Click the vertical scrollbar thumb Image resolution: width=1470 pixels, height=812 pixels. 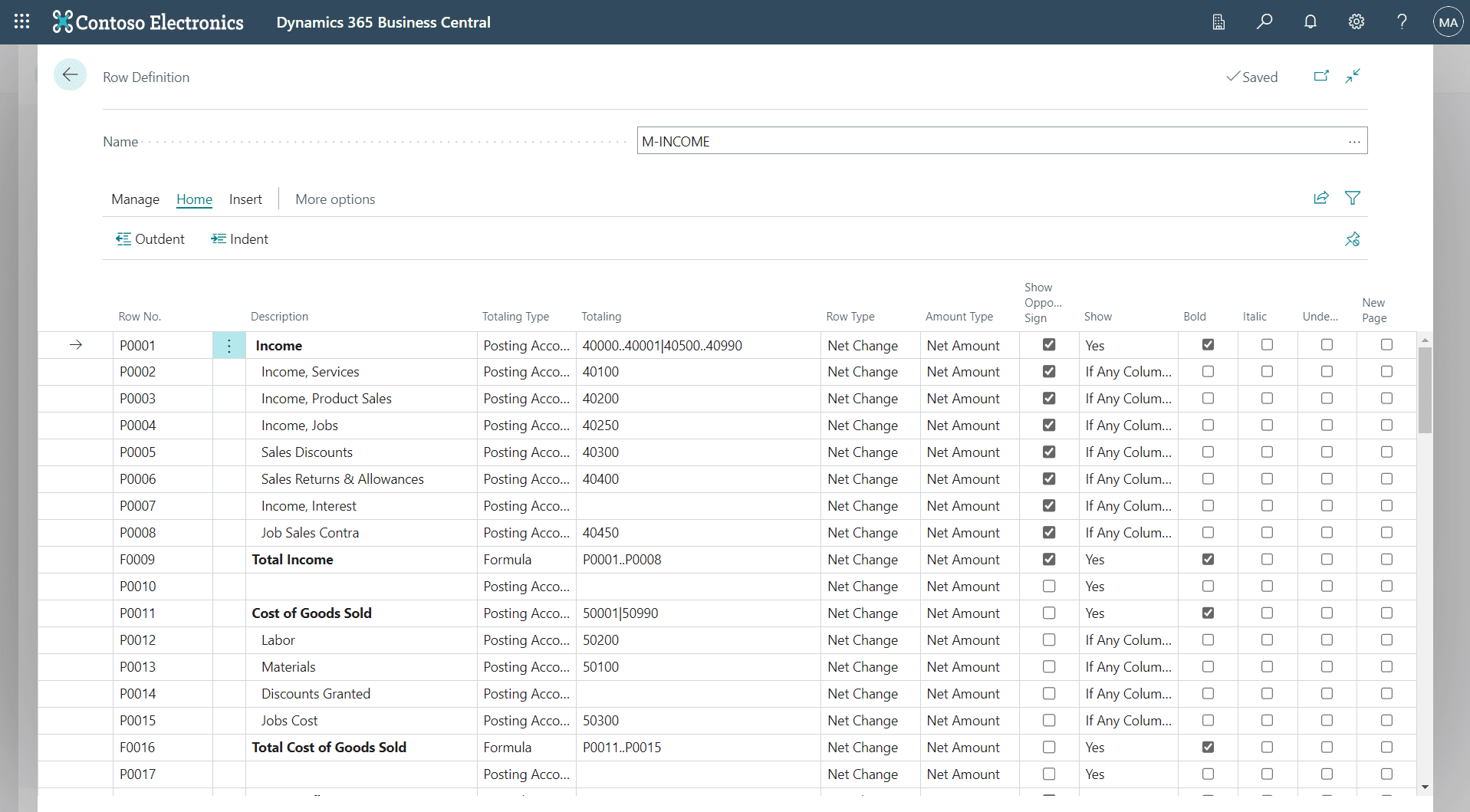click(1425, 390)
